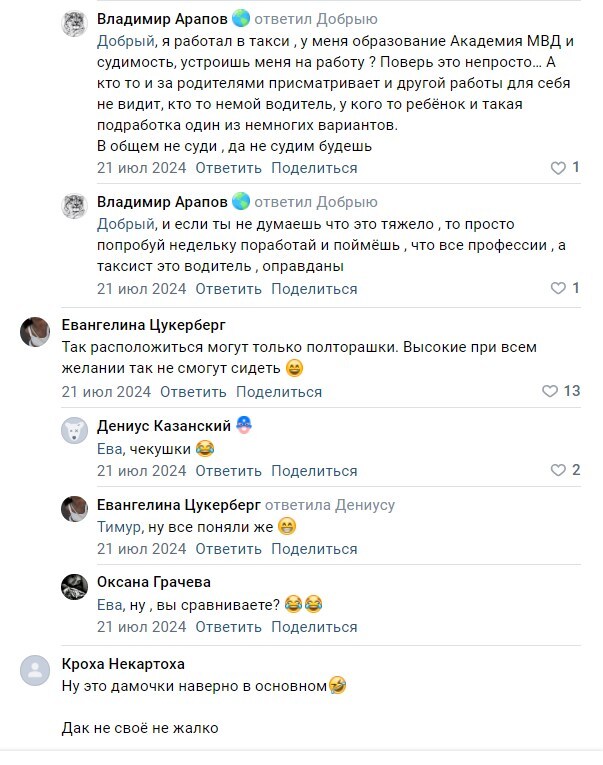Reply to Оксана Грачева's comment
The width and height of the screenshot is (603, 765).
pos(228,627)
